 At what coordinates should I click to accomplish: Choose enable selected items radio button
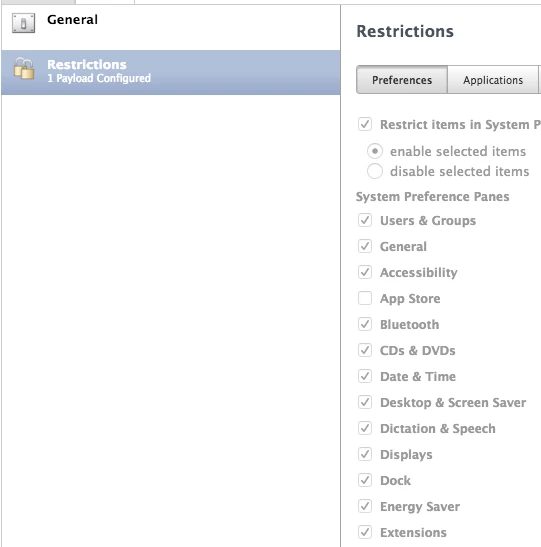tap(375, 151)
